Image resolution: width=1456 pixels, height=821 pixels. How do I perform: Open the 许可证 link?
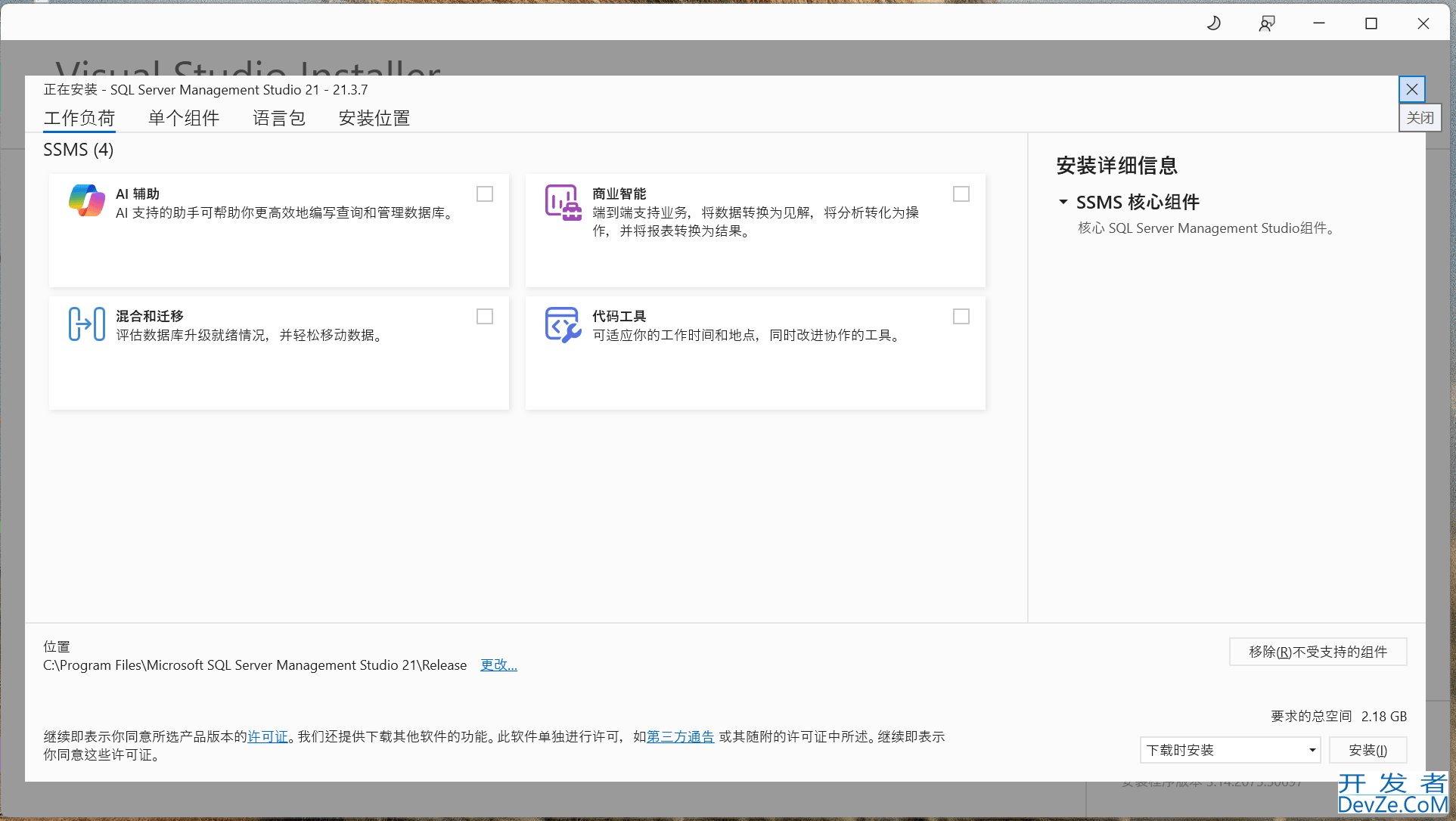pos(268,736)
